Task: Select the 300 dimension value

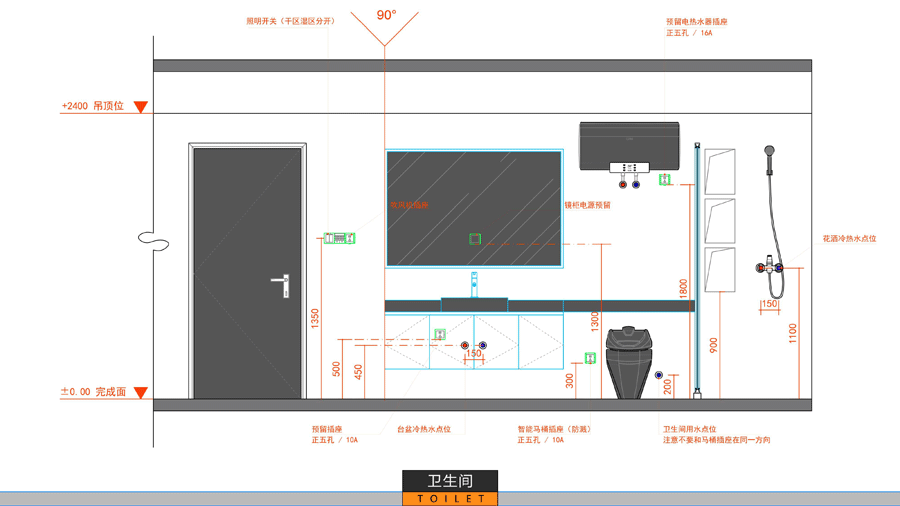Action: pos(569,381)
